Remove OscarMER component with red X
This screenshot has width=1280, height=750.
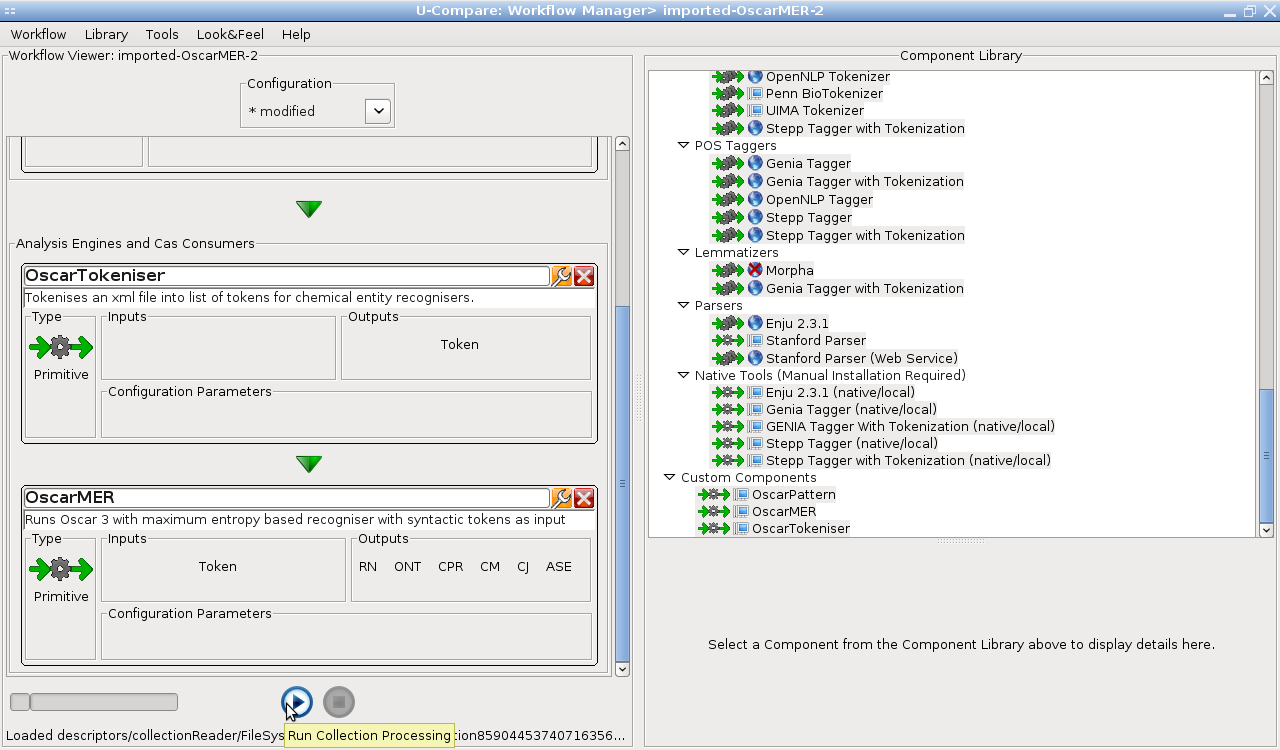(x=584, y=498)
